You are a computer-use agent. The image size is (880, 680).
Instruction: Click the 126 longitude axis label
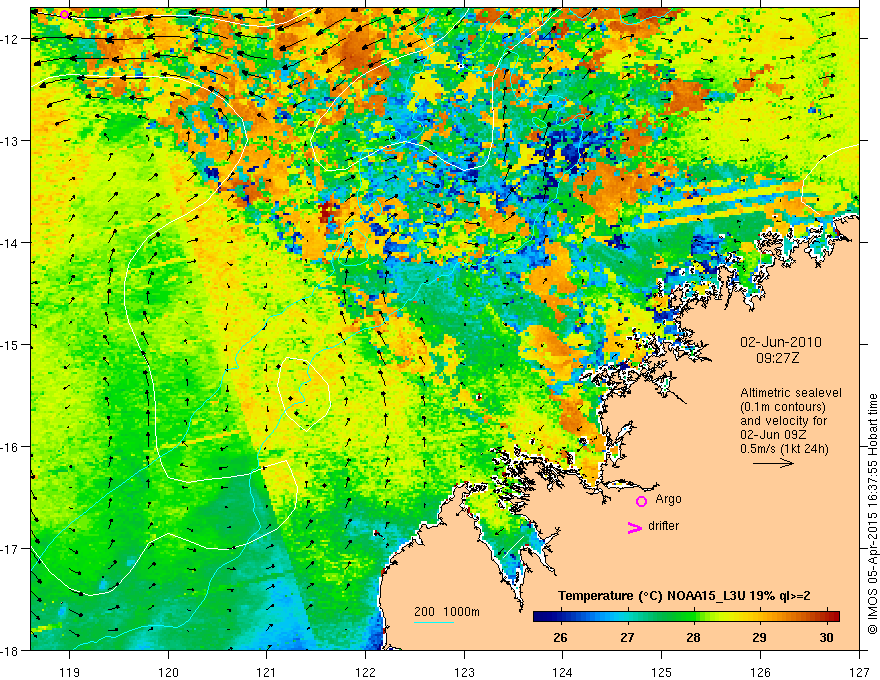[x=760, y=672]
